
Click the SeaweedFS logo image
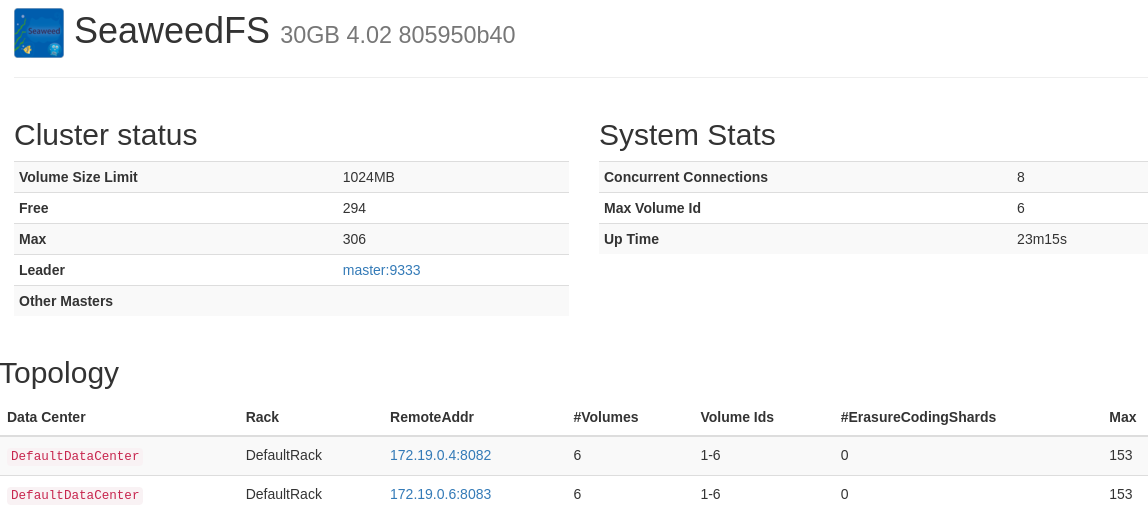(x=39, y=33)
